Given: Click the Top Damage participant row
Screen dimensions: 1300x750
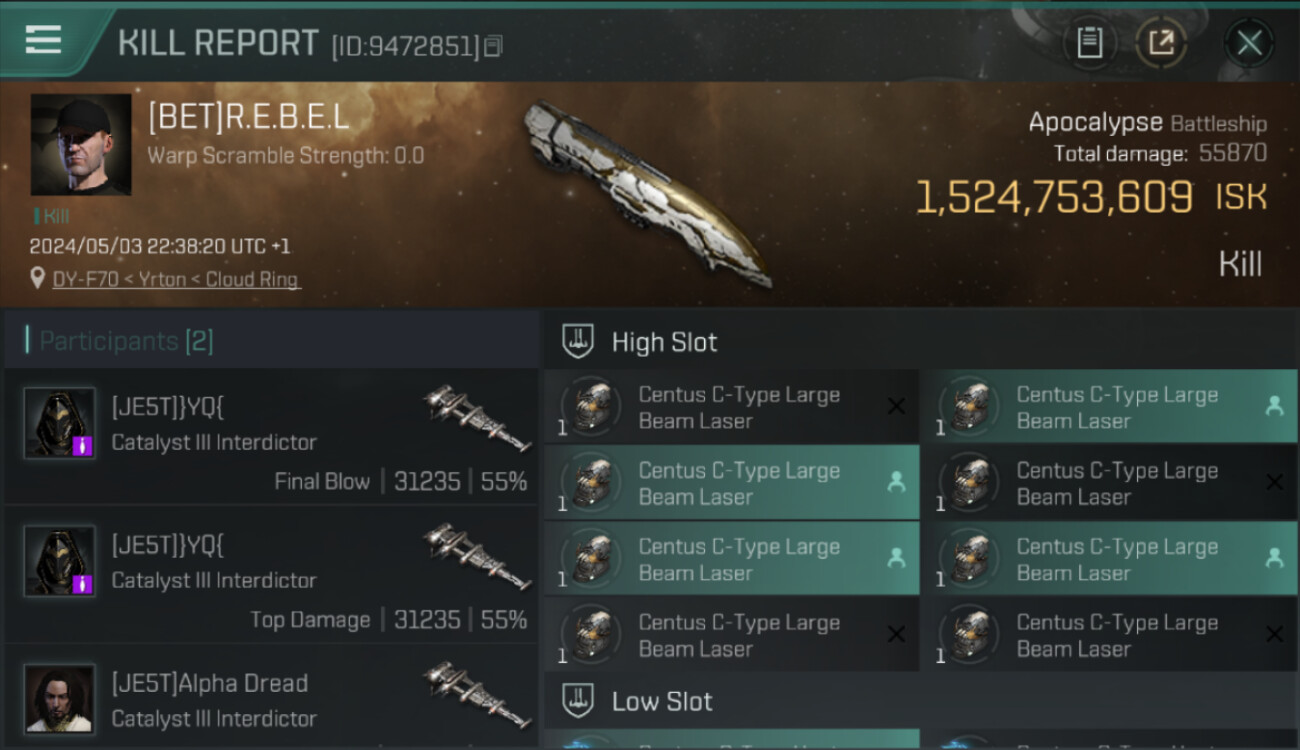Looking at the screenshot, I should 270,574.
